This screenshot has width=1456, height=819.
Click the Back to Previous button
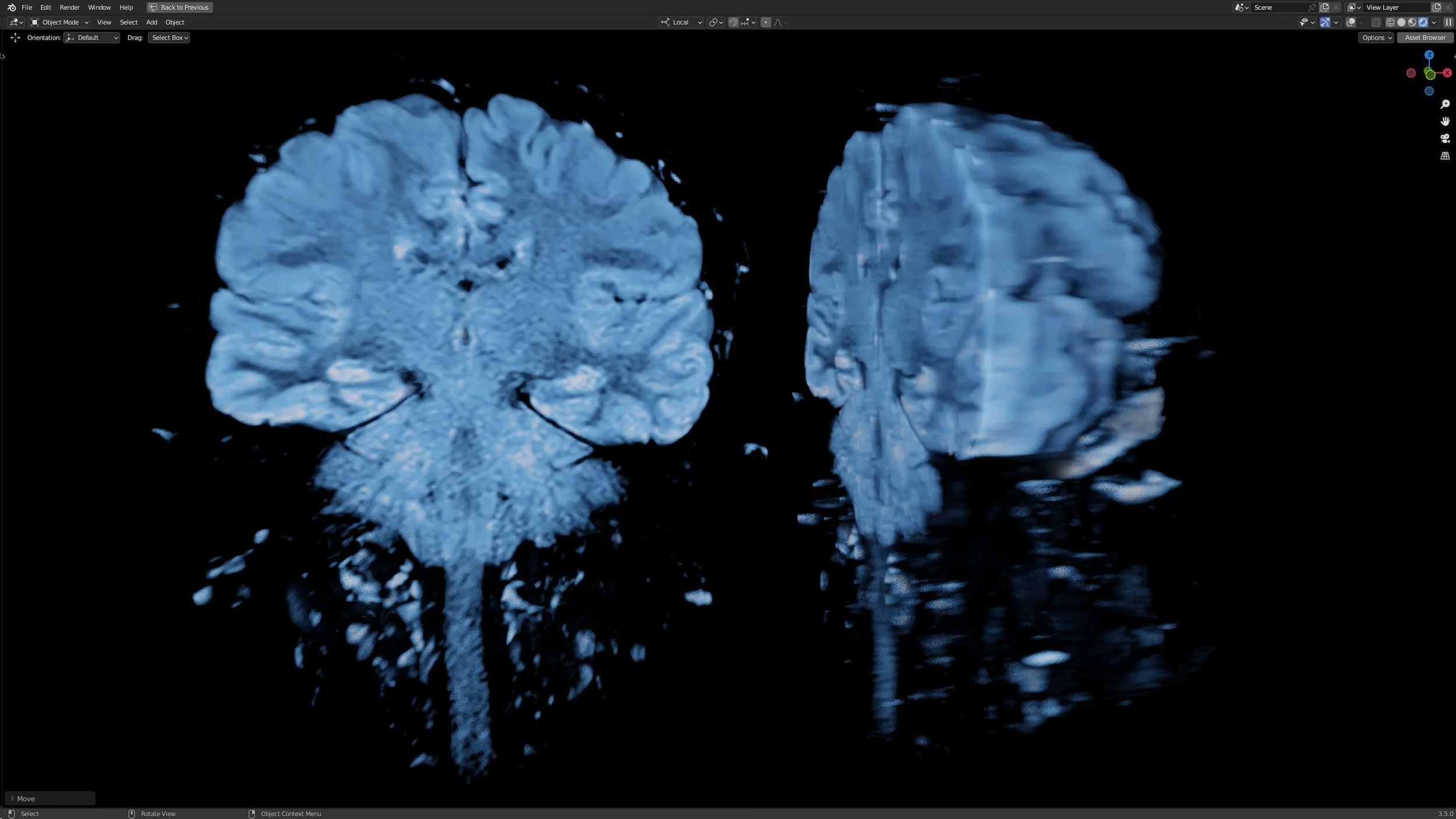click(x=179, y=7)
